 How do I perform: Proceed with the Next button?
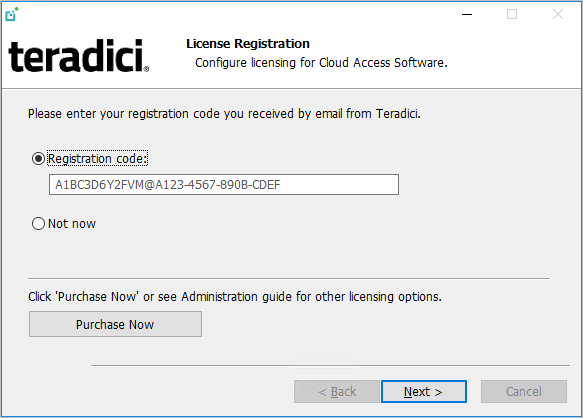pyautogui.click(x=424, y=392)
